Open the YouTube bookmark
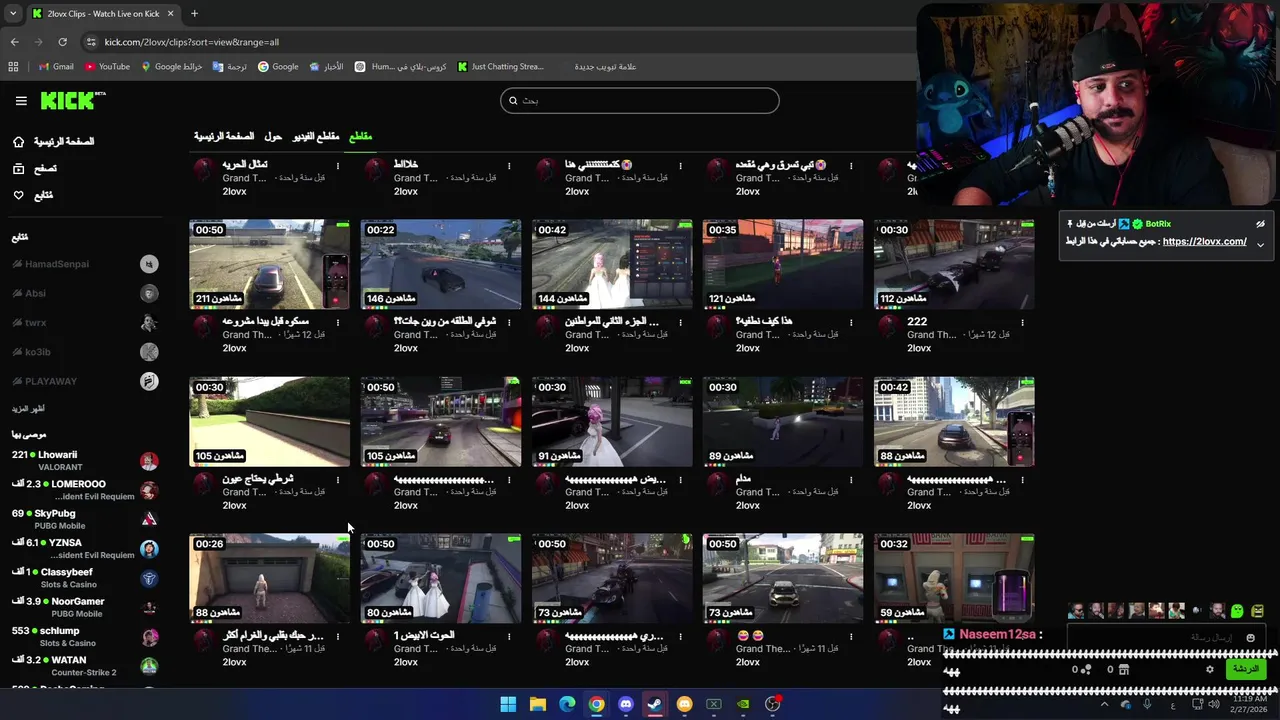The width and height of the screenshot is (1280, 720). [x=107, y=67]
